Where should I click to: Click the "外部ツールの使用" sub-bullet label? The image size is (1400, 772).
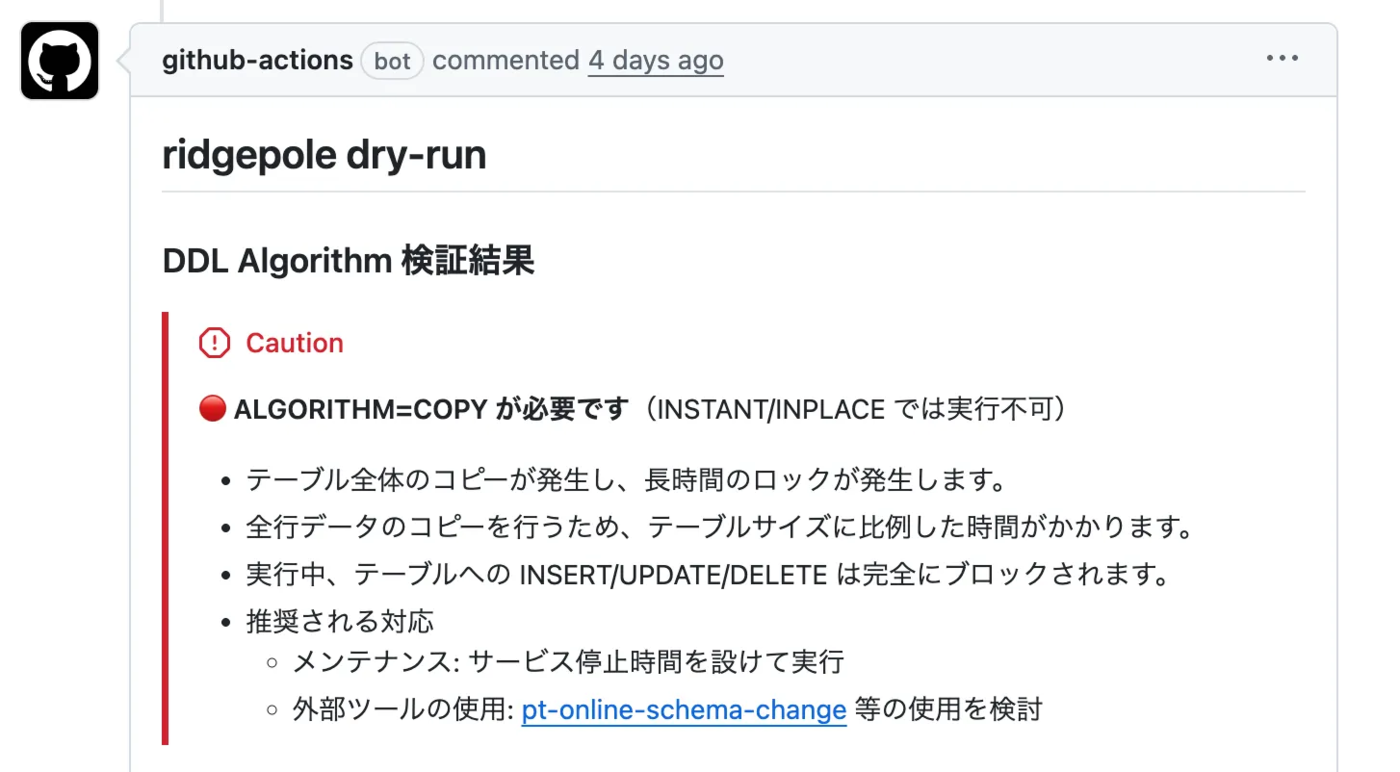[x=402, y=710]
